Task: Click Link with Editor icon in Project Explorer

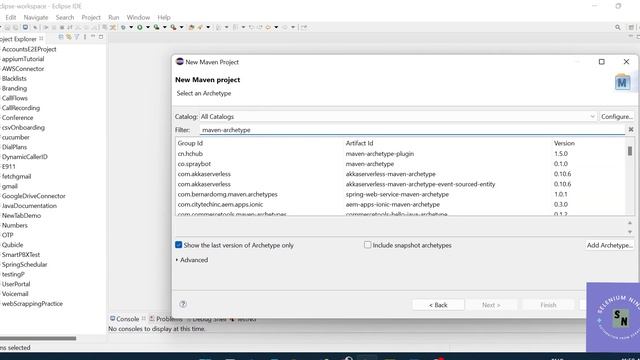Action: click(69, 37)
